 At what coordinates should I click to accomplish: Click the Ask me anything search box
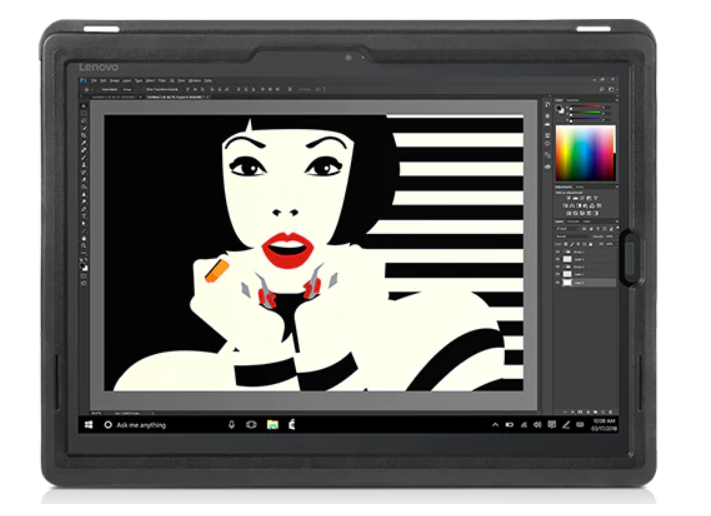(x=141, y=425)
